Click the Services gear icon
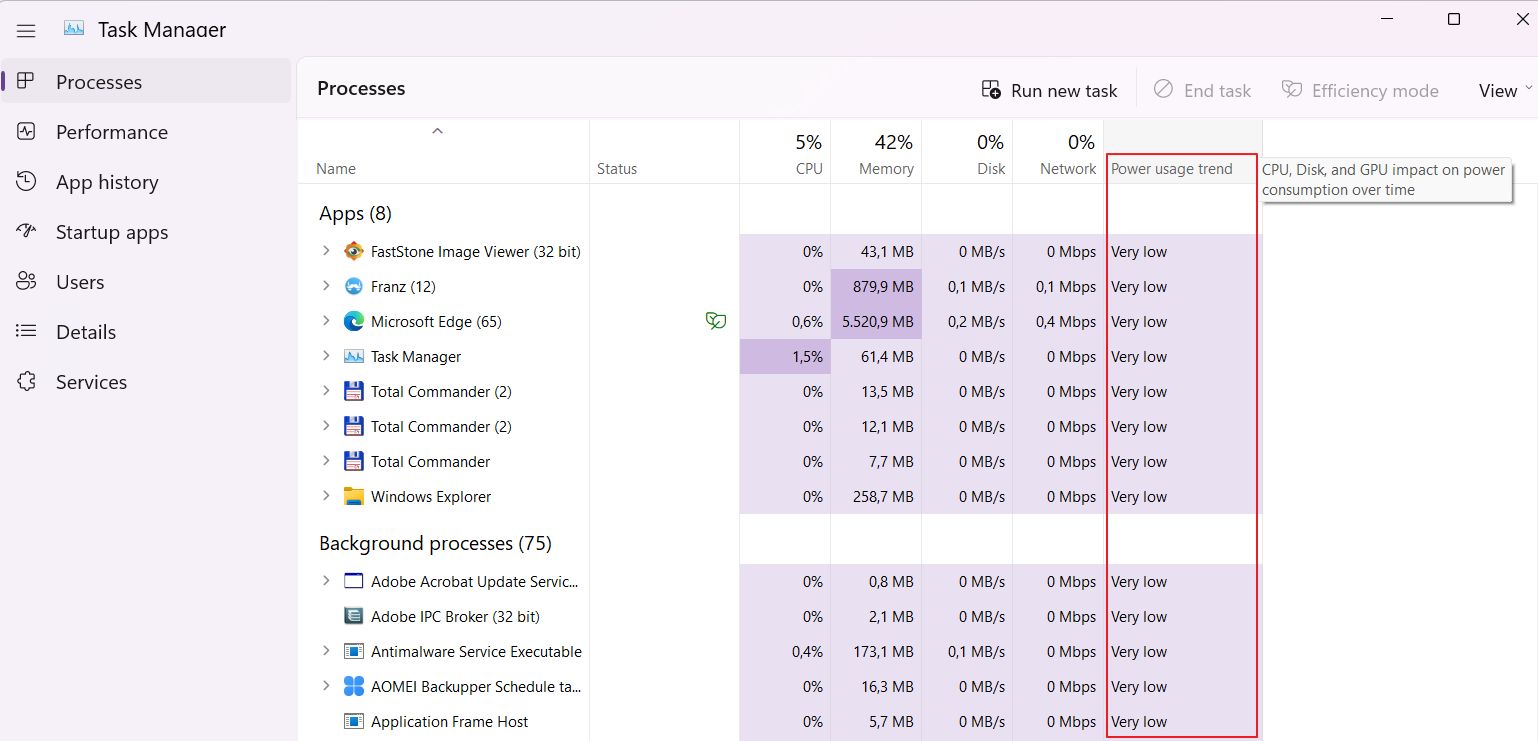The height and width of the screenshot is (741, 1538). coord(27,382)
